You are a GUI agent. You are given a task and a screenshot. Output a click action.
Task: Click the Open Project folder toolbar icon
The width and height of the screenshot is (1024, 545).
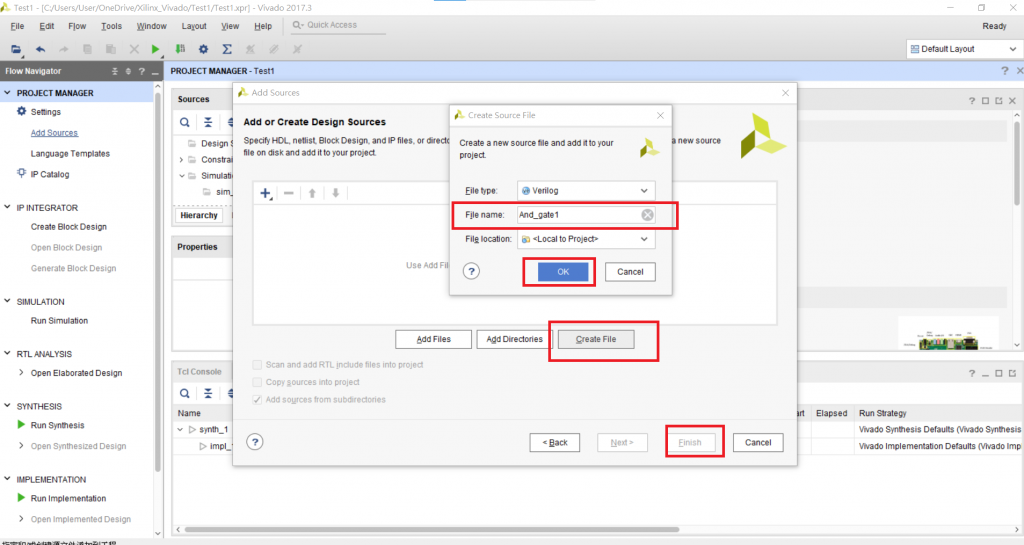pyautogui.click(x=16, y=49)
